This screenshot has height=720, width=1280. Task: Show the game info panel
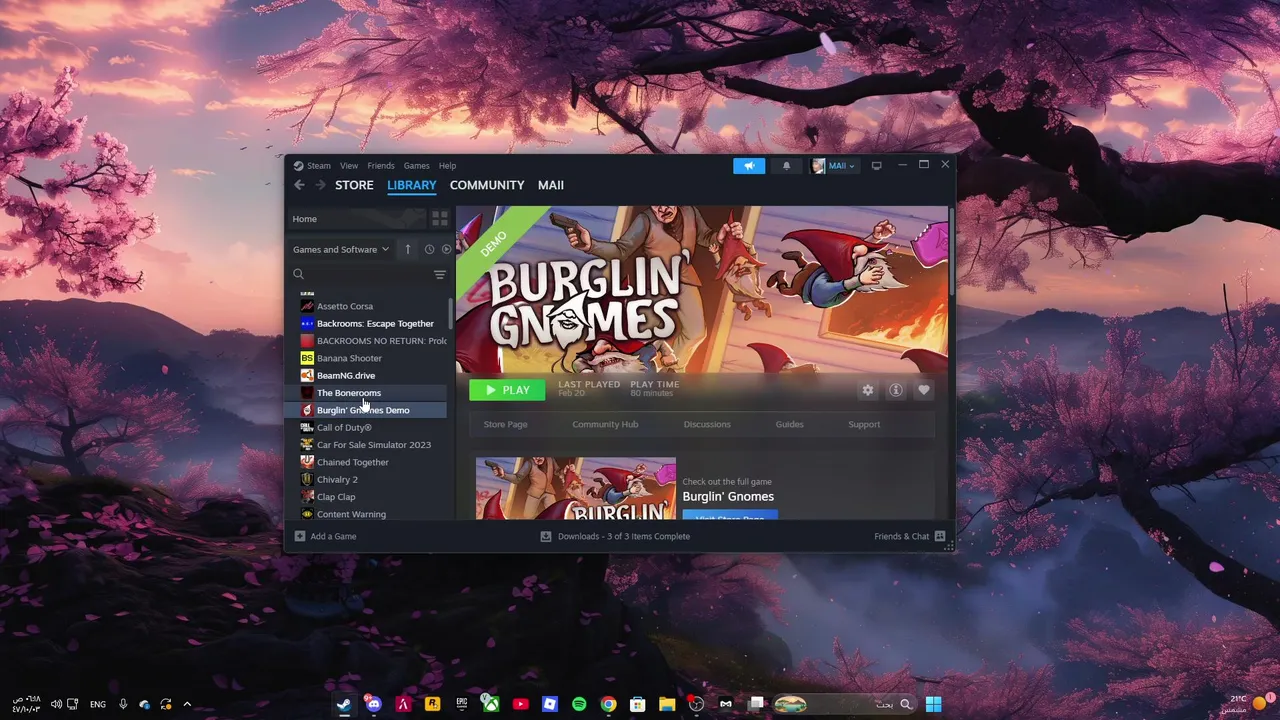pyautogui.click(x=896, y=390)
